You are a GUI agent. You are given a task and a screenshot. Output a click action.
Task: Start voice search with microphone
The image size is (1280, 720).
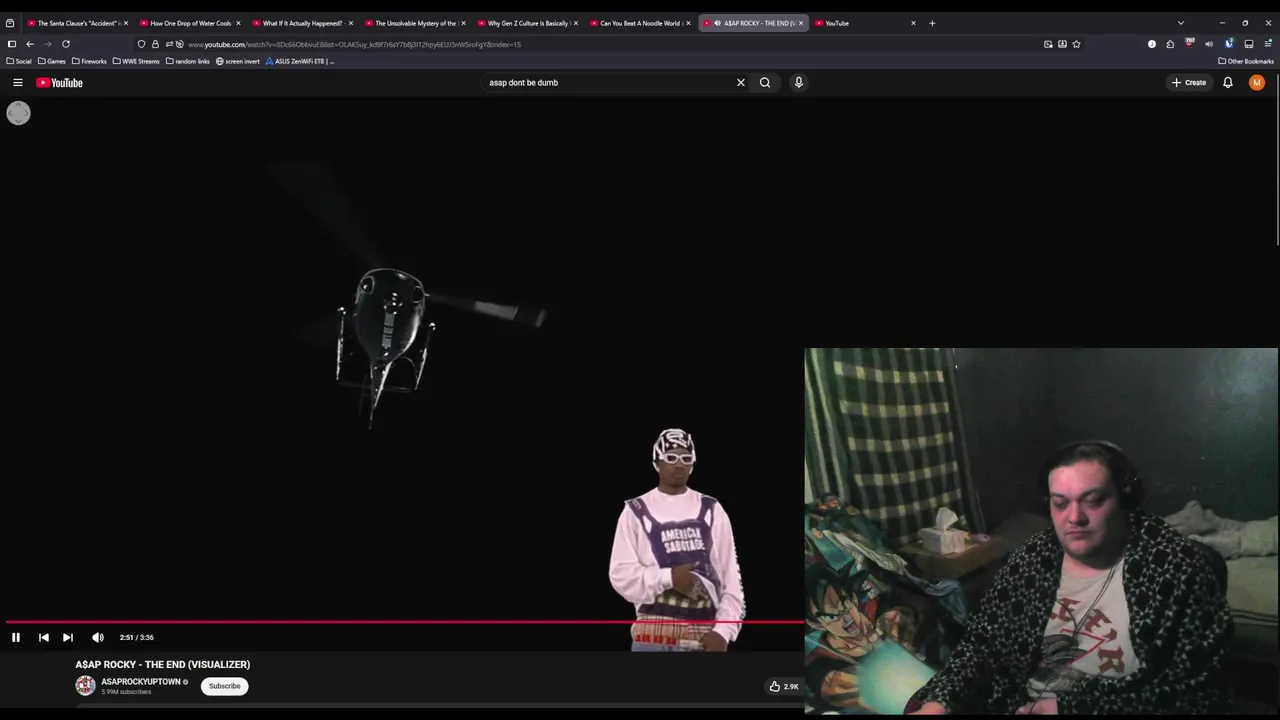(798, 83)
